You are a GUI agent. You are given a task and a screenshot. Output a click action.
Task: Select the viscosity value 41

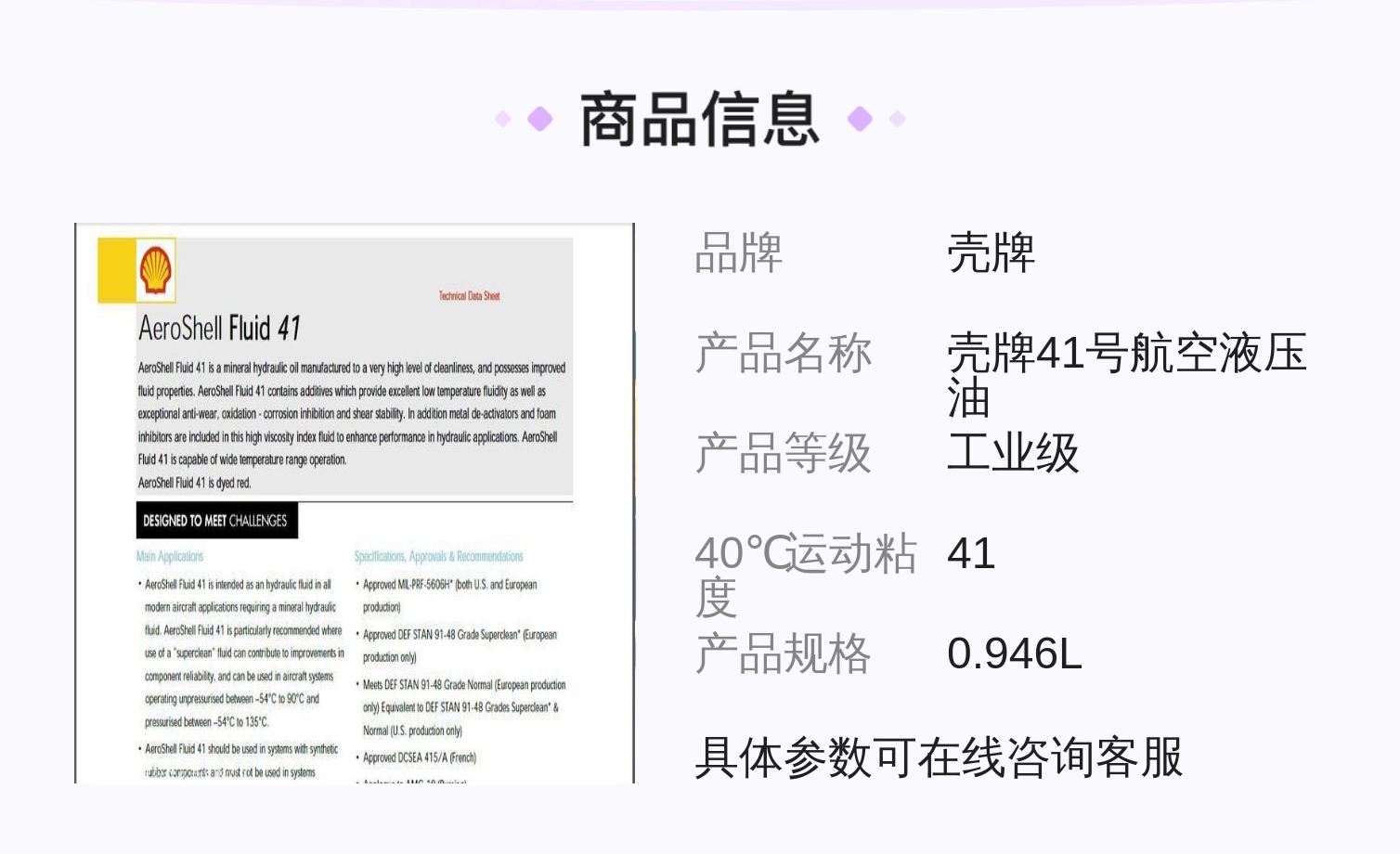tap(971, 553)
